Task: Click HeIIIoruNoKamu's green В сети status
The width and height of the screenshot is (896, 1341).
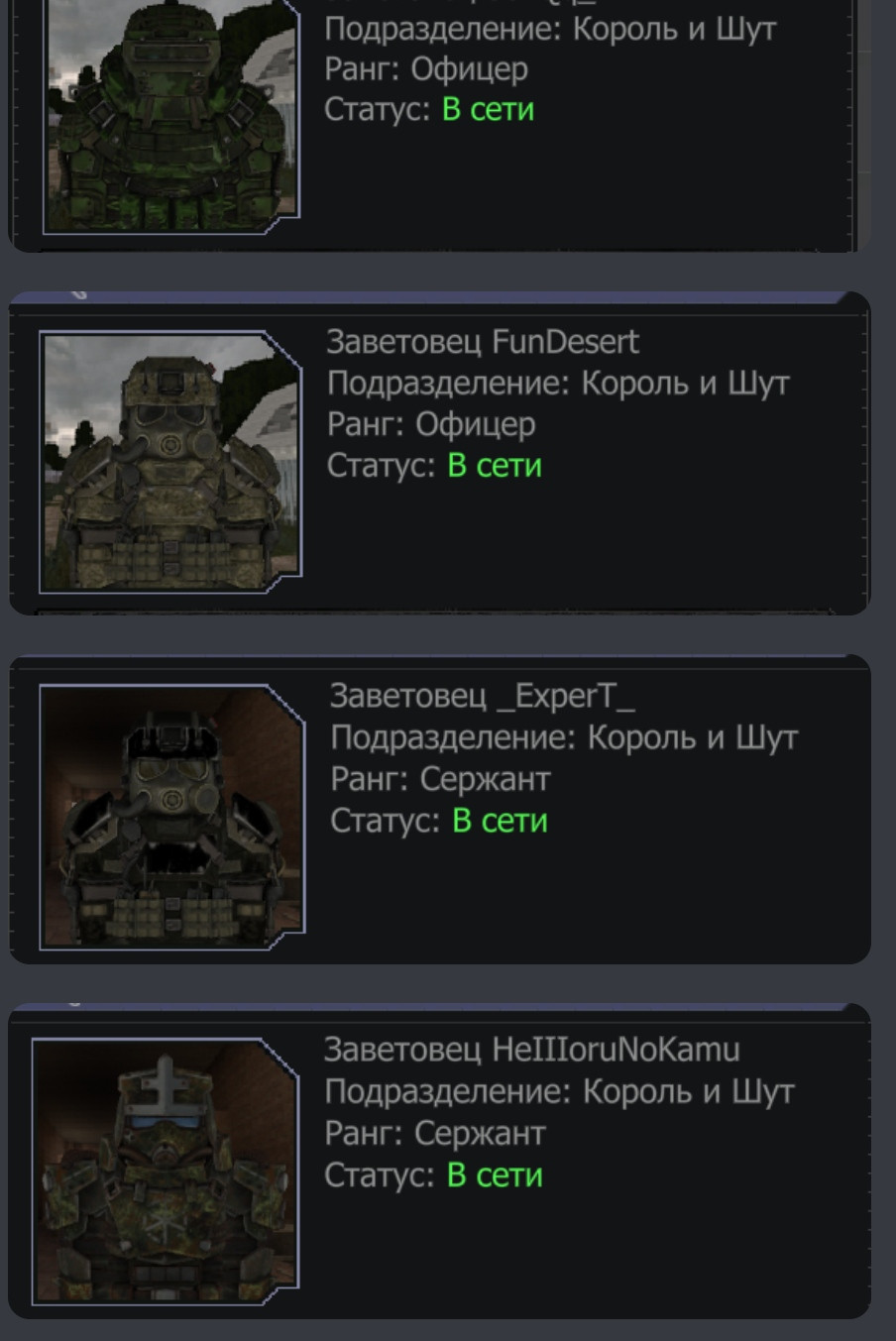Action: (x=495, y=1174)
